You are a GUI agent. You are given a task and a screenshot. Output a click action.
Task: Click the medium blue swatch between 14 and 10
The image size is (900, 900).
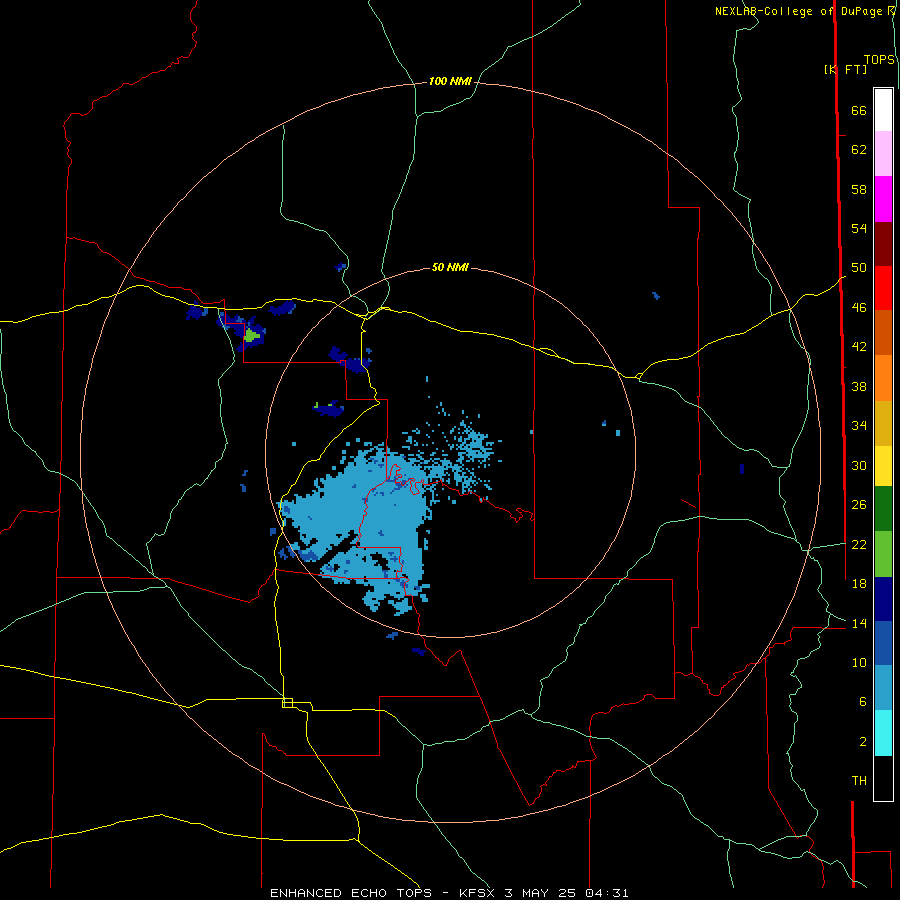tap(883, 643)
